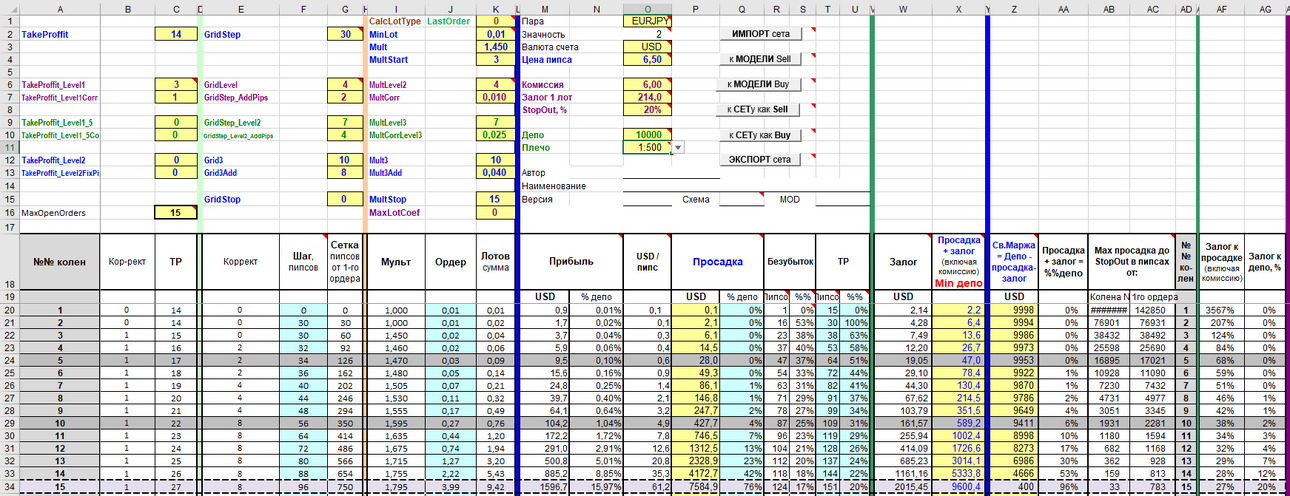
Task: Select the MaxOpenOrders value cell 15
Action: click(176, 212)
